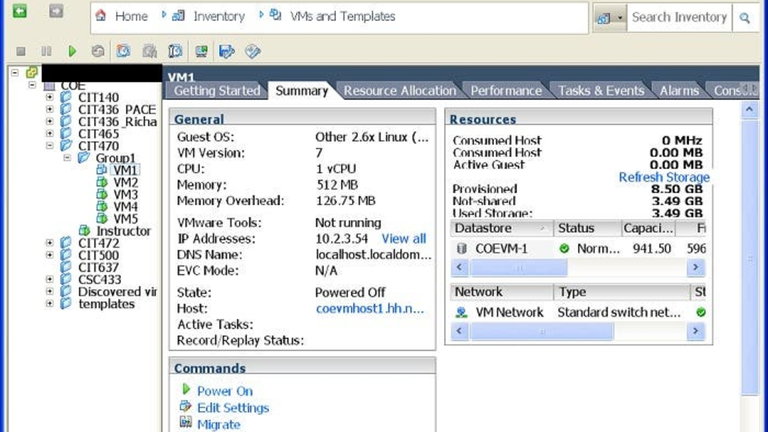Image resolution: width=768 pixels, height=432 pixels.
Task: Select Discovered virtual machine folder
Action: (x=117, y=291)
